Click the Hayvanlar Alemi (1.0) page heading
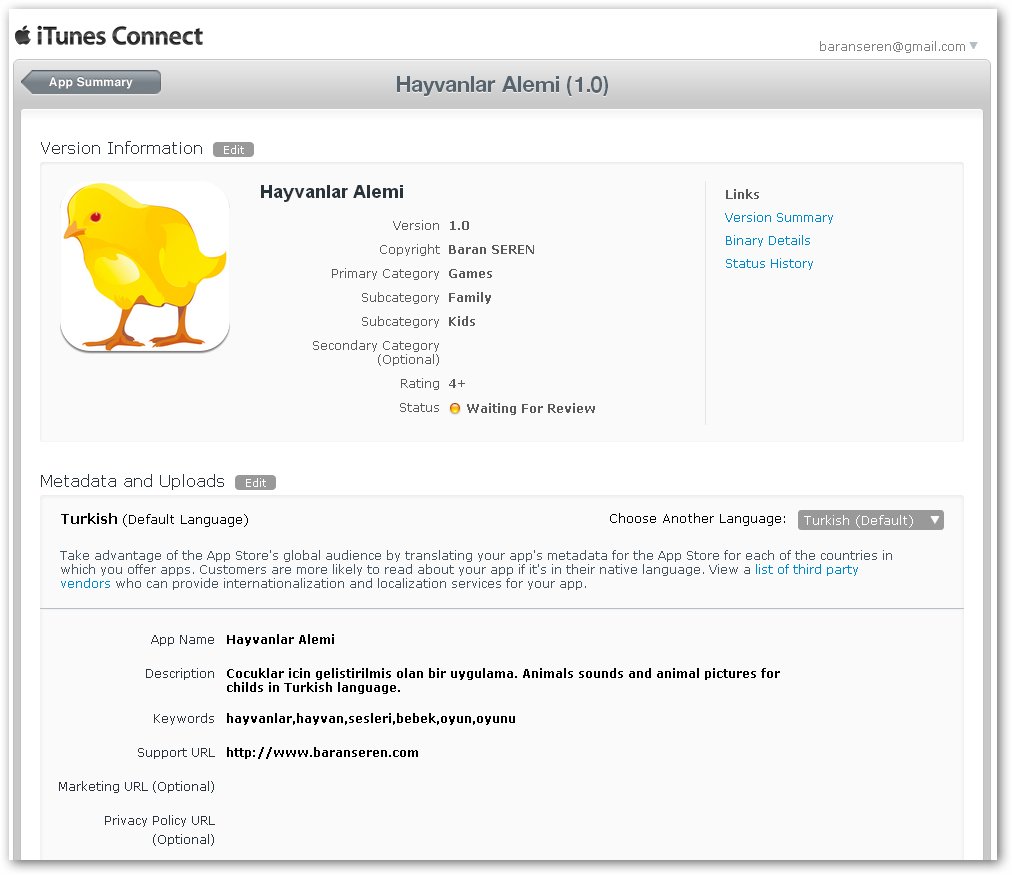The image size is (1012, 875). 502,85
